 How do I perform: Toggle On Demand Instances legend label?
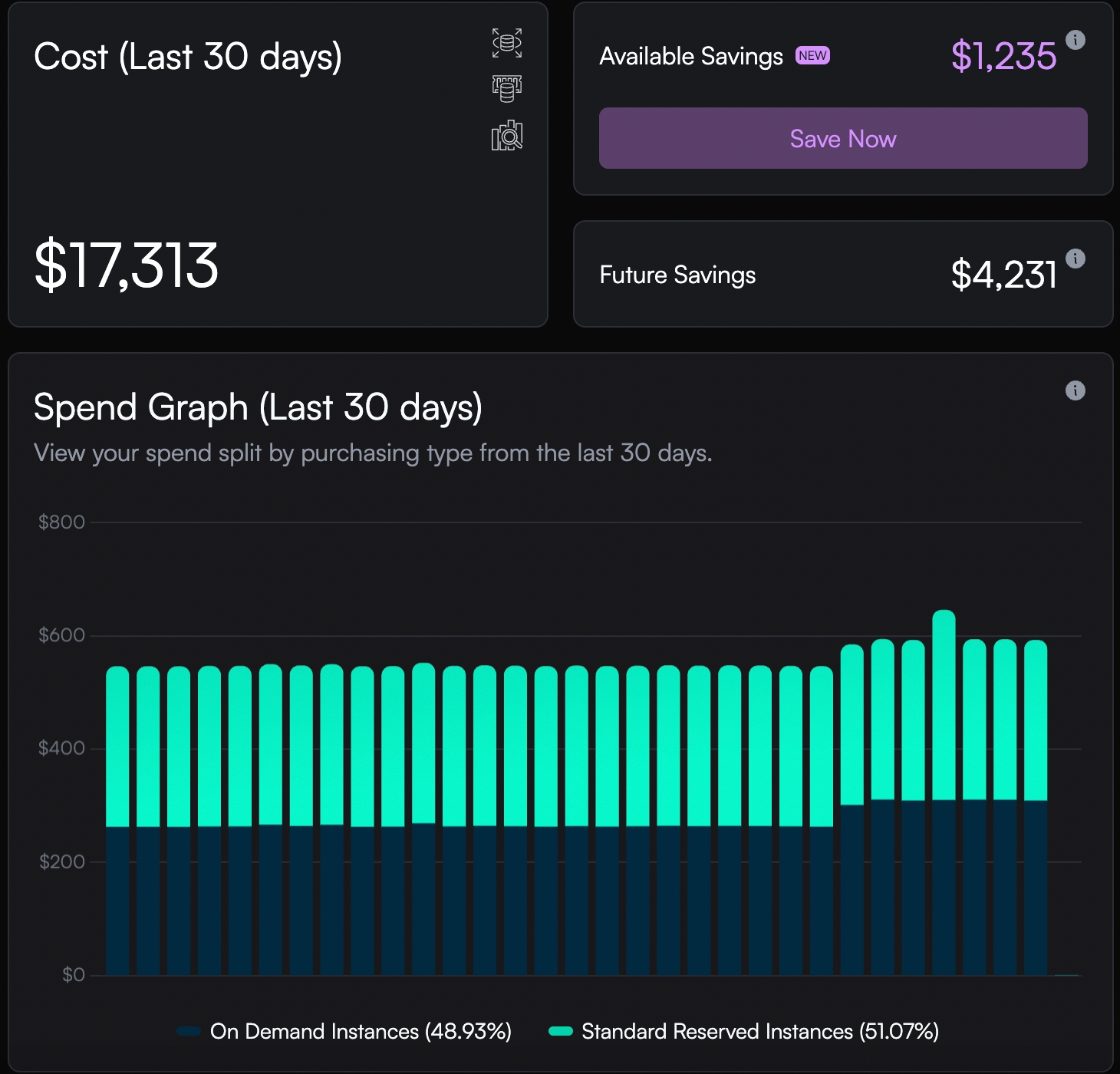[x=361, y=1031]
